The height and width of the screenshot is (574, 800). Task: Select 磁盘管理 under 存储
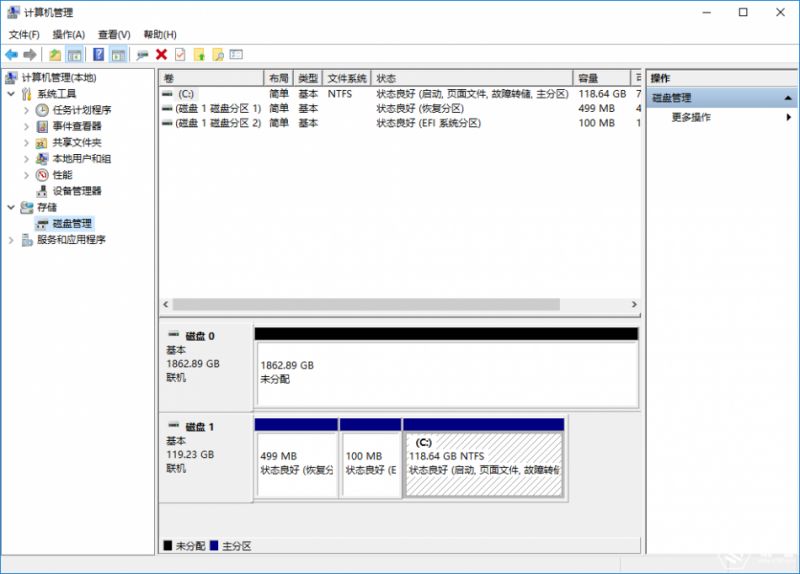pos(71,223)
